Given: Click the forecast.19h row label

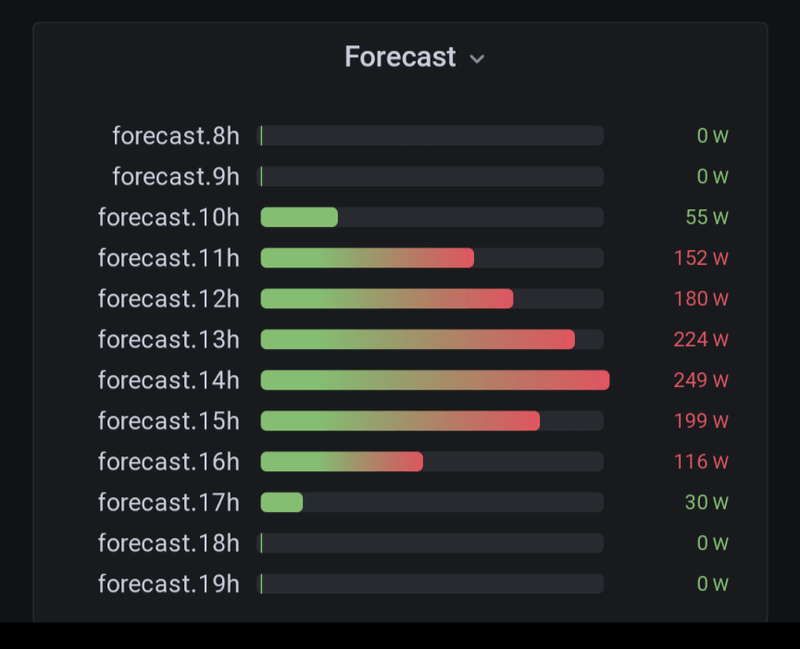Looking at the screenshot, I should pyautogui.click(x=169, y=584).
